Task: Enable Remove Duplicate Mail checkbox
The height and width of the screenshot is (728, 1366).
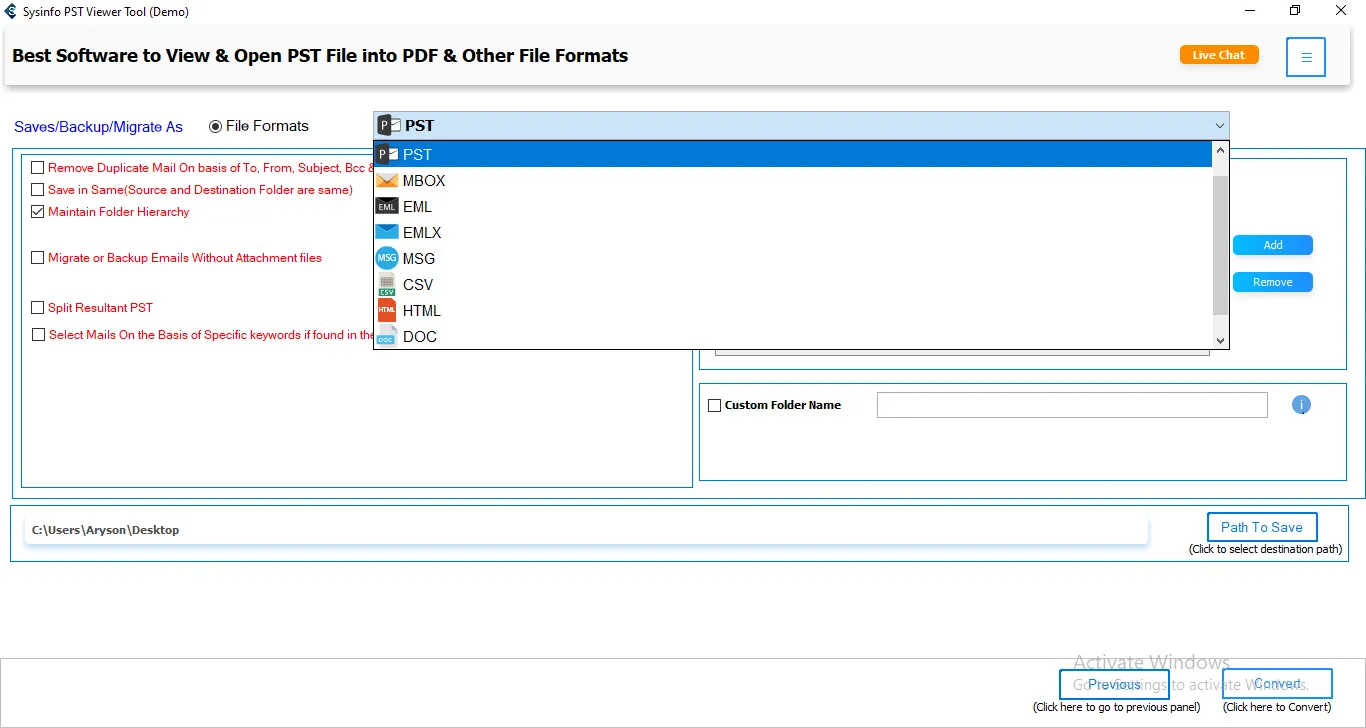Action: [x=38, y=168]
